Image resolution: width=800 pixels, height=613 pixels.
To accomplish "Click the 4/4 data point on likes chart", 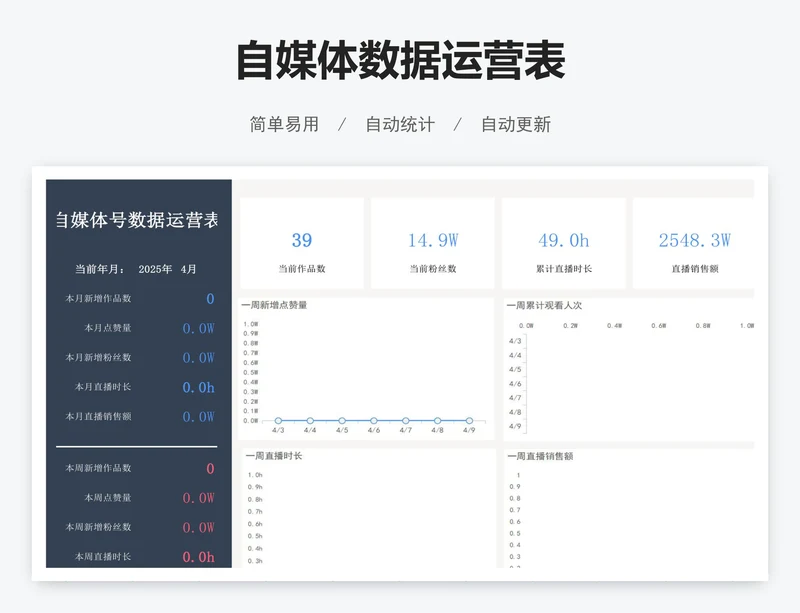I will point(310,421).
